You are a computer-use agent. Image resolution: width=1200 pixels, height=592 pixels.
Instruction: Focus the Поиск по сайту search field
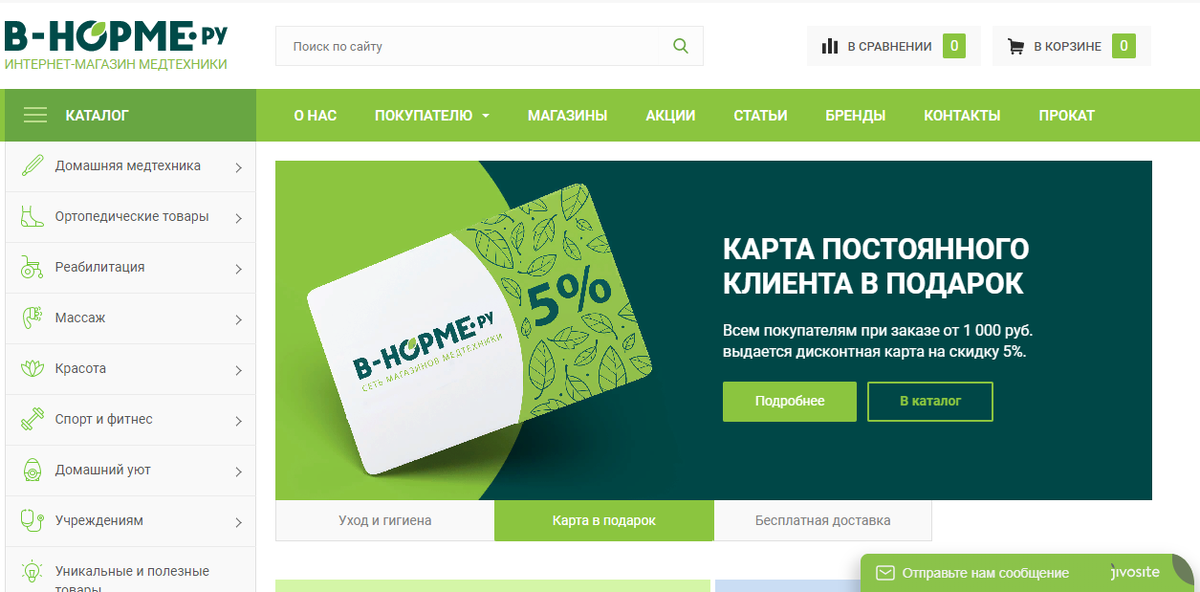coord(476,46)
